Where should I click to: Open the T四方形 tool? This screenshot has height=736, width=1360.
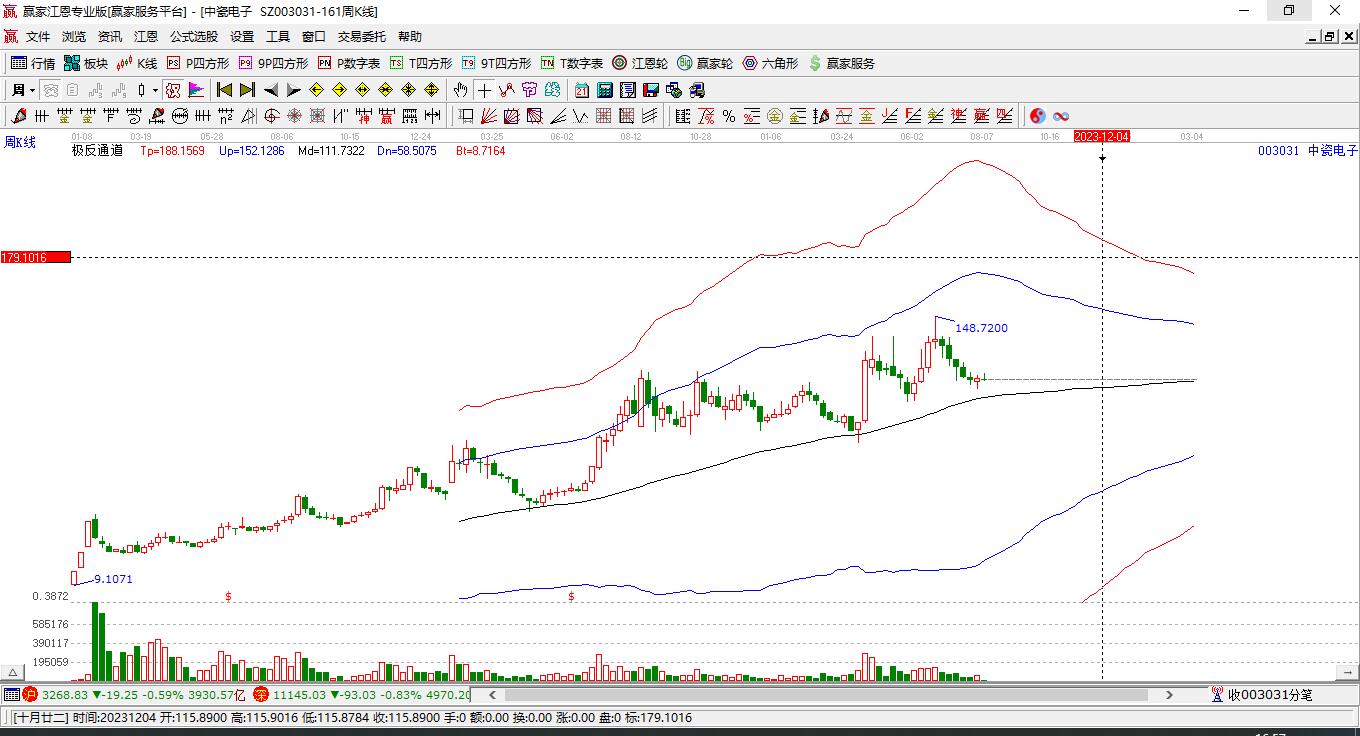pos(420,63)
